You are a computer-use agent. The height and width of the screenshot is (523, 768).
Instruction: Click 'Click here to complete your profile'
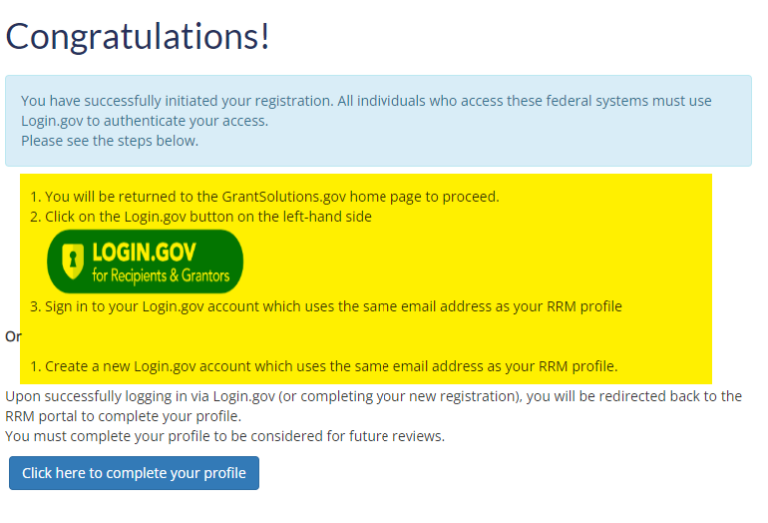(134, 473)
